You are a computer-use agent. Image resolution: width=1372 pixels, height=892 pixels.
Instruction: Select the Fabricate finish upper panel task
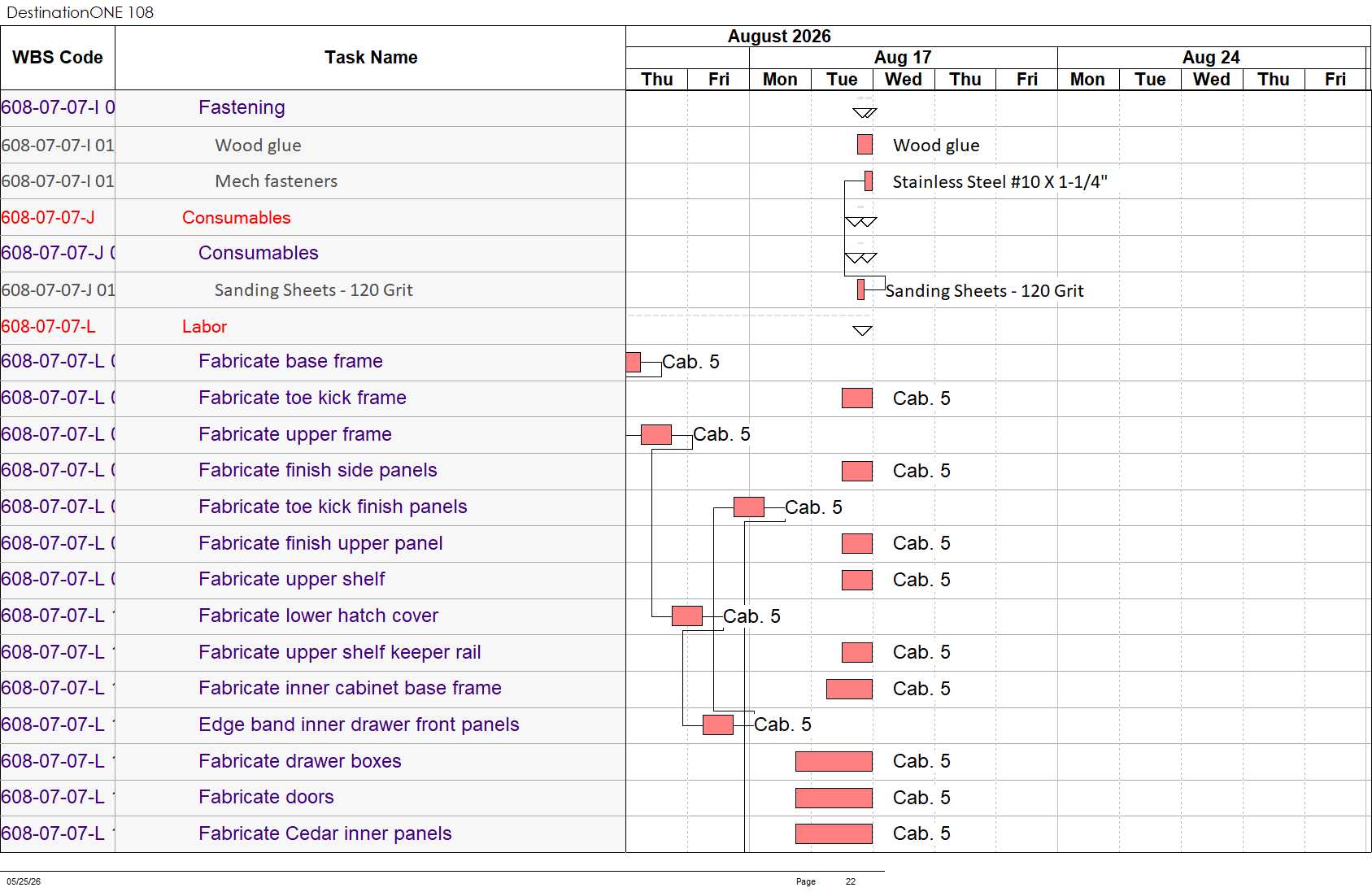click(320, 543)
